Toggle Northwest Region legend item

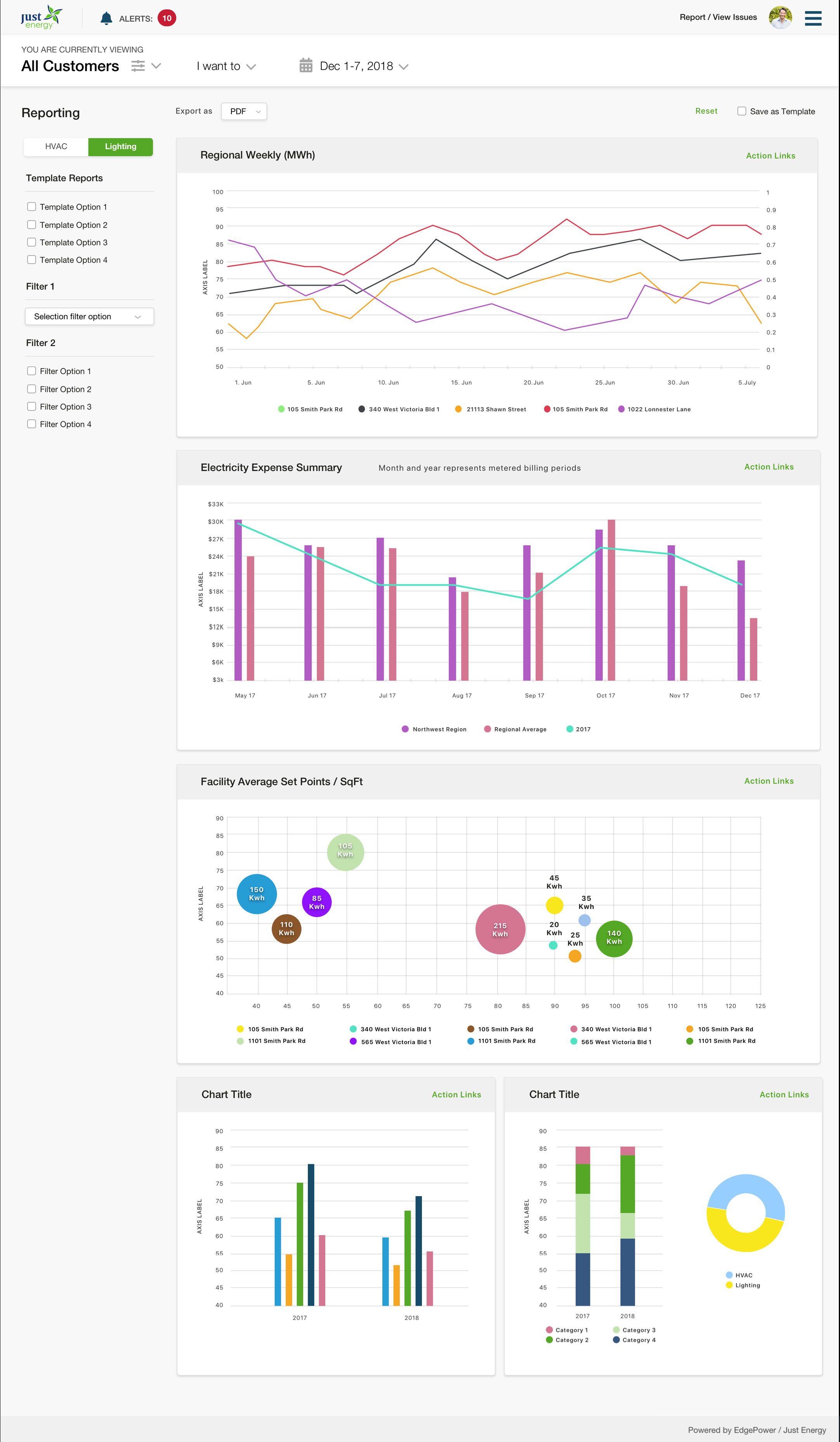(x=434, y=729)
